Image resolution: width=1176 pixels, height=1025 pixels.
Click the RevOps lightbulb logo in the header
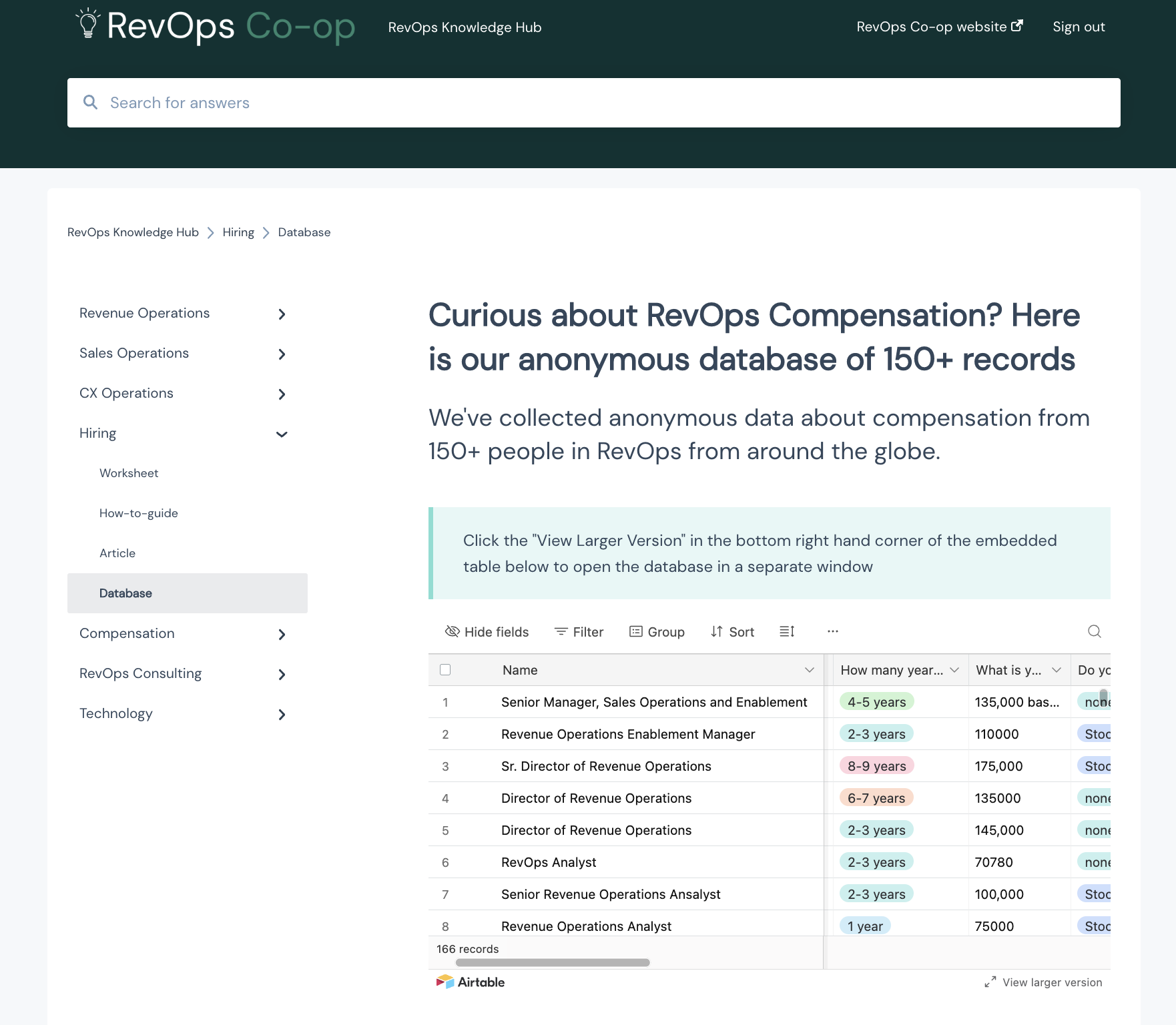click(x=87, y=26)
